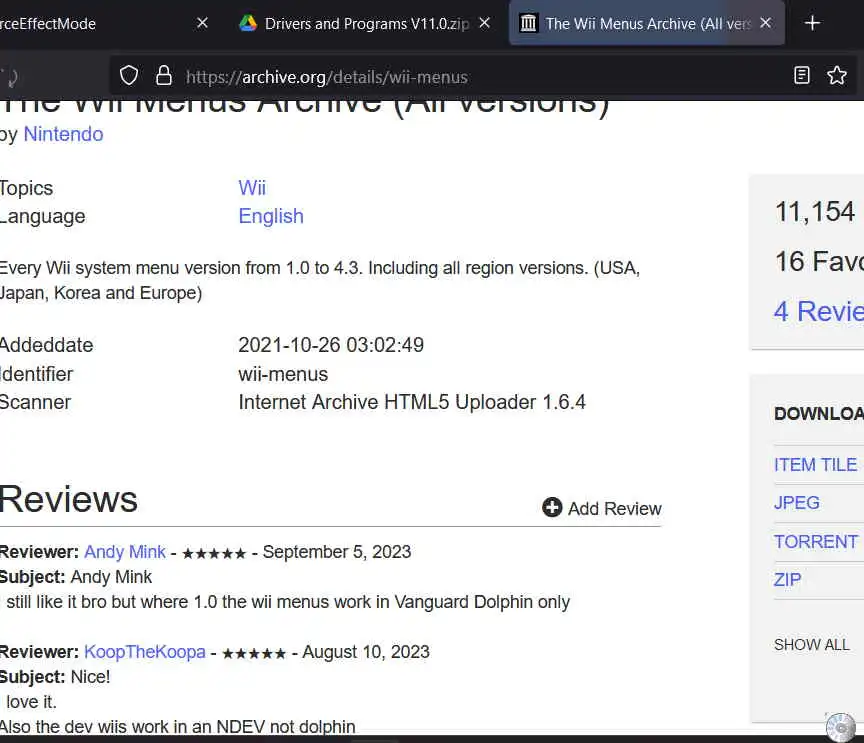Click the September 5, 2023 review date

(337, 552)
